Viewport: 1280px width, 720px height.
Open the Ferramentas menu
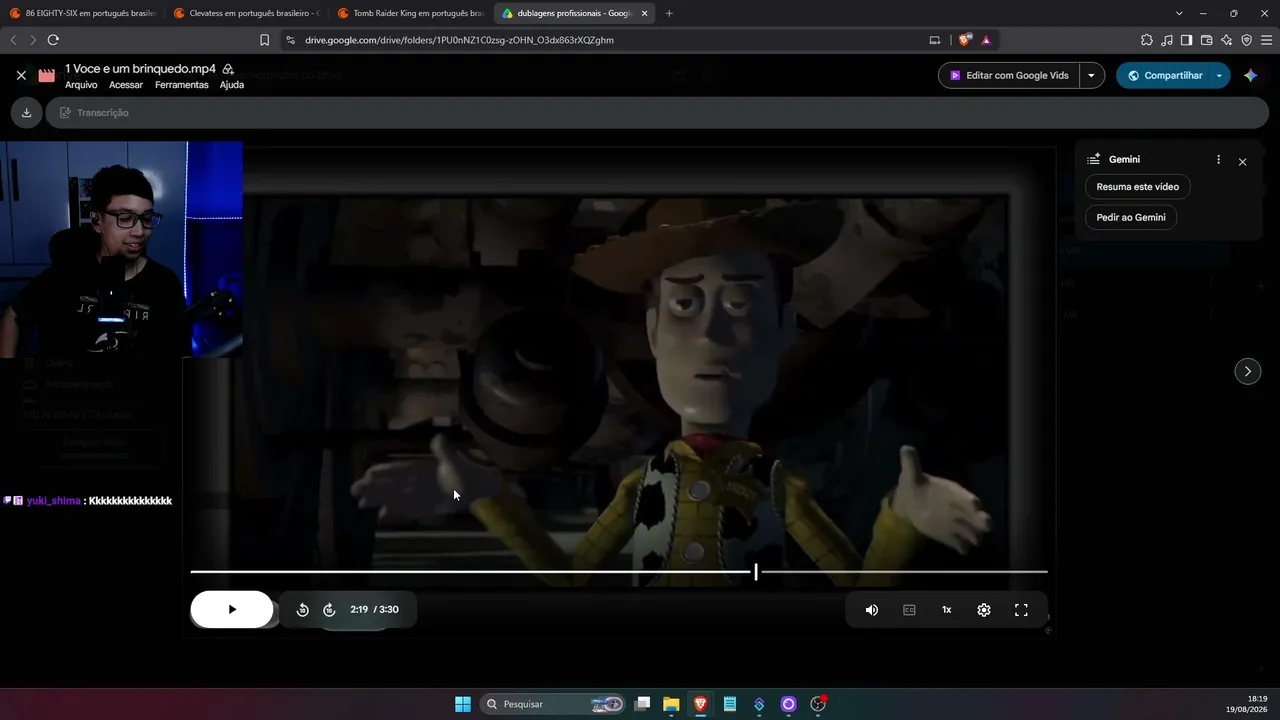click(182, 85)
